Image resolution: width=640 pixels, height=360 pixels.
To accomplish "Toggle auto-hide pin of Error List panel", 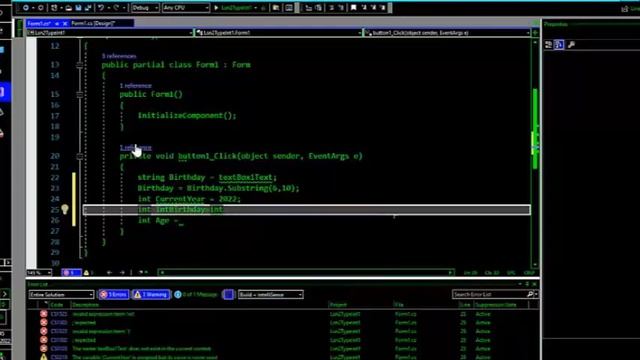I will click(x=527, y=284).
